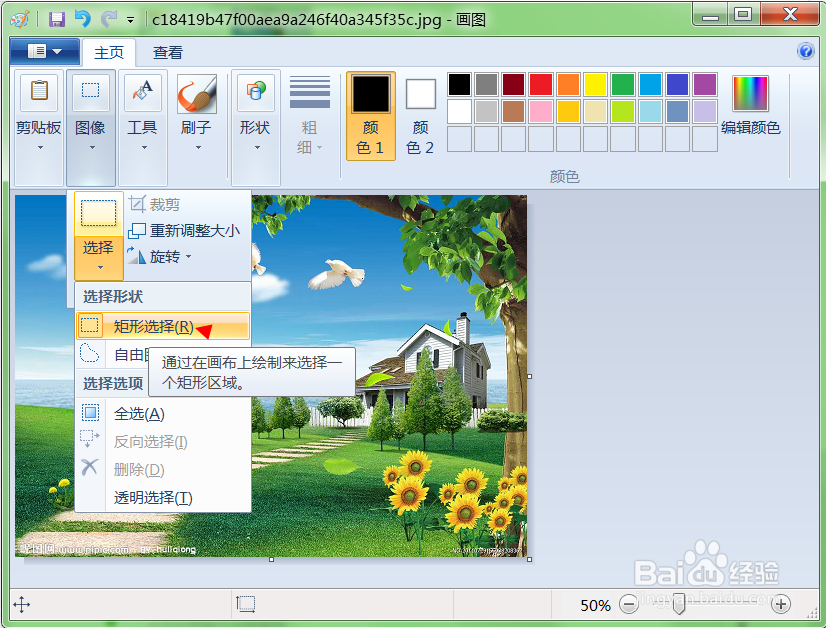Expand the 工具 tools group
The width and height of the screenshot is (826, 628).
143,128
